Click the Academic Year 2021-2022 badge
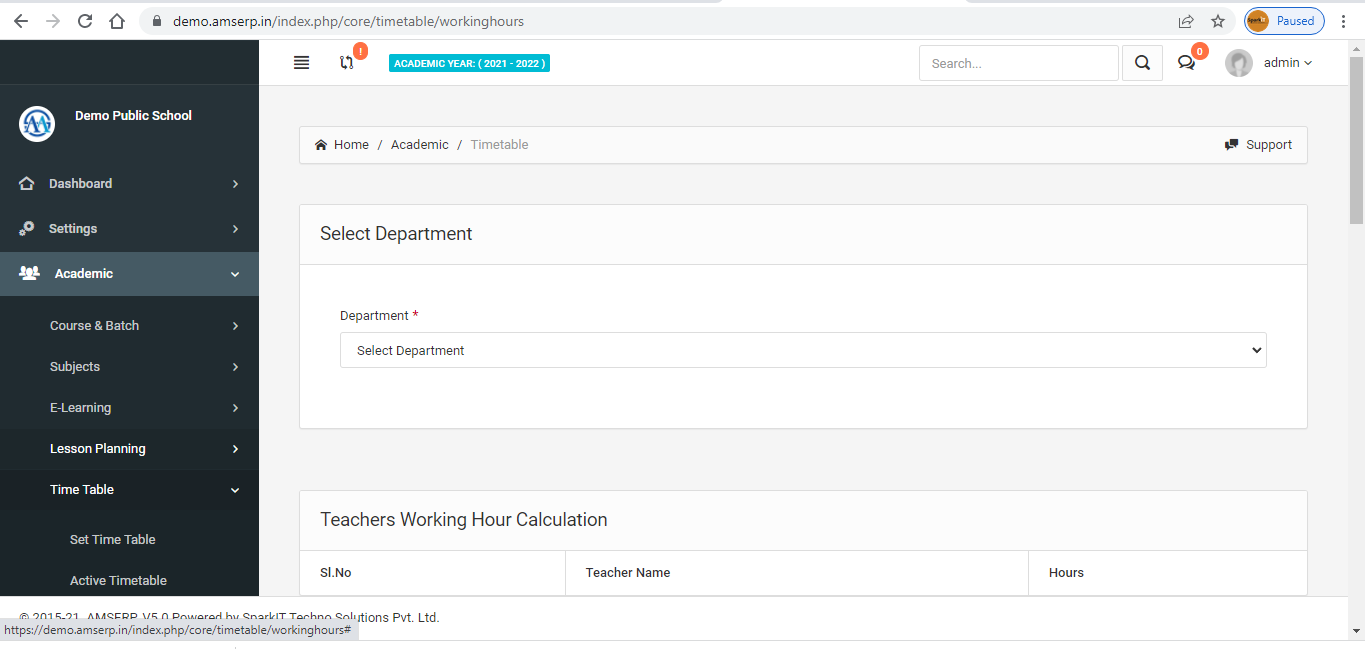 tap(469, 62)
